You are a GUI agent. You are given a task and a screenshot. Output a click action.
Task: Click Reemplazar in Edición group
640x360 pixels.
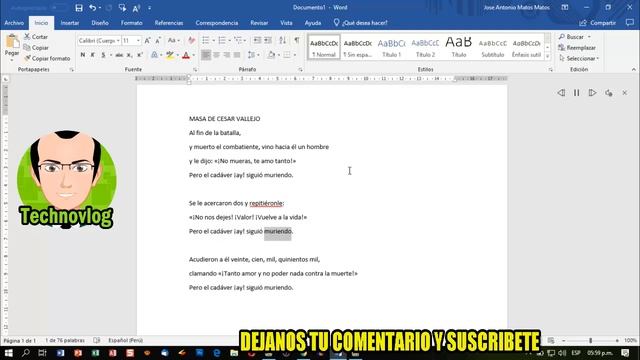tap(577, 48)
